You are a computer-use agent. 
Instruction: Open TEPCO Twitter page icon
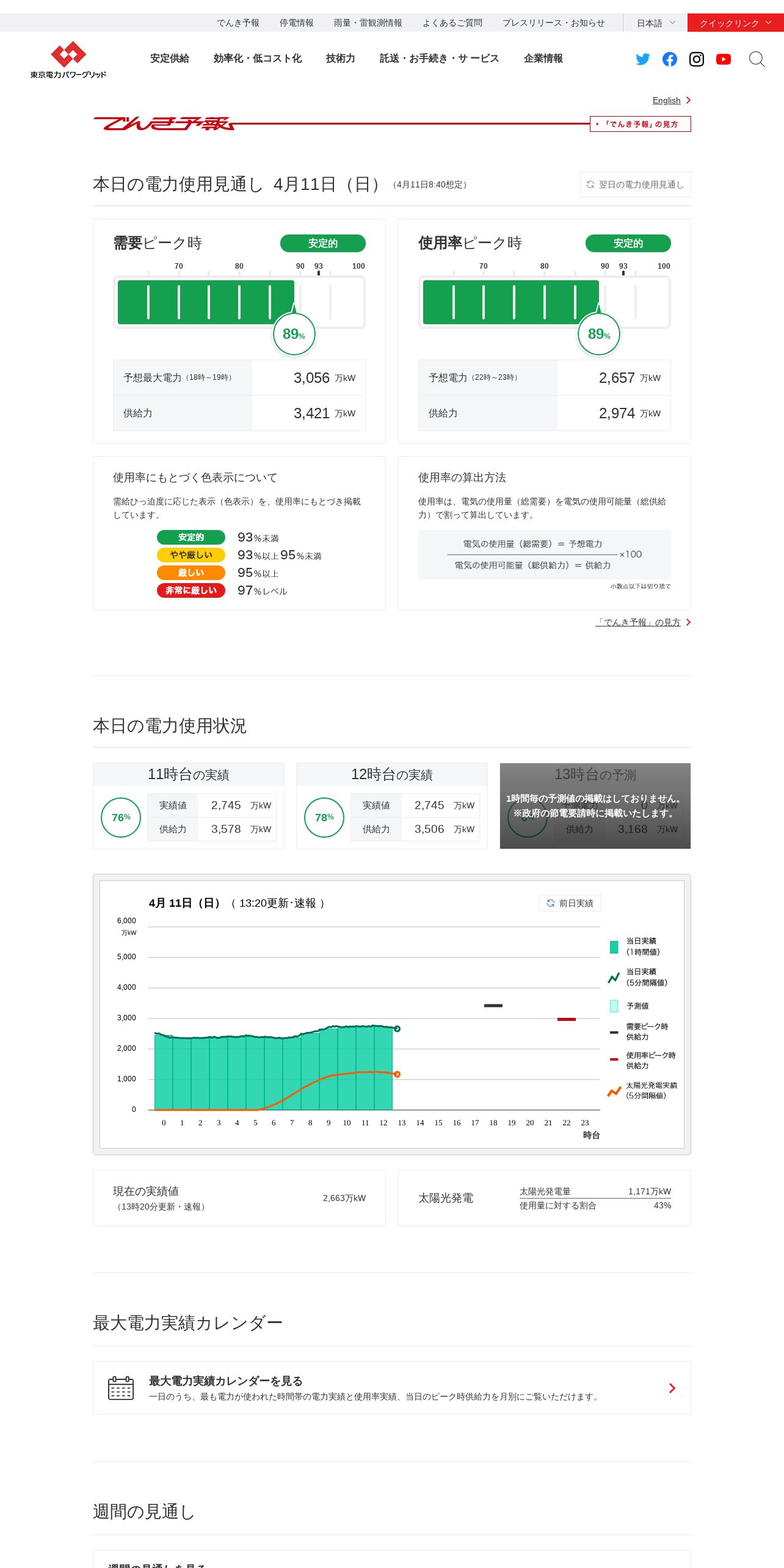[642, 59]
